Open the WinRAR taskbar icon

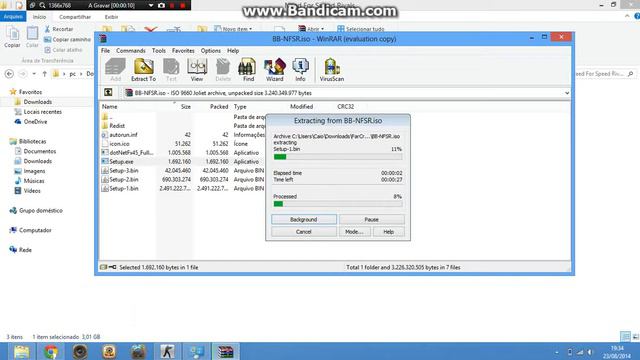coord(225,351)
